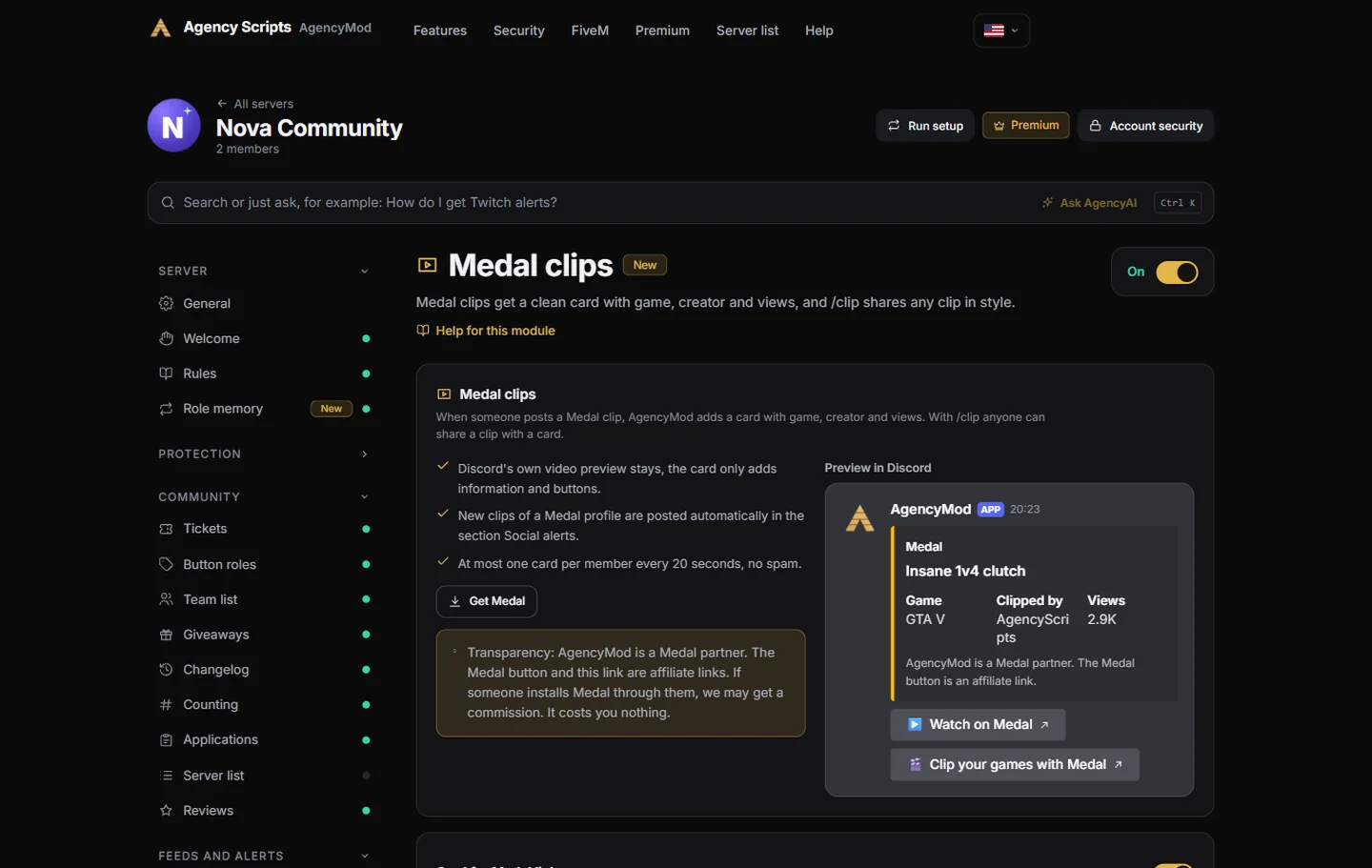The width and height of the screenshot is (1372, 868).
Task: Click the Counting hash icon
Action: [166, 705]
